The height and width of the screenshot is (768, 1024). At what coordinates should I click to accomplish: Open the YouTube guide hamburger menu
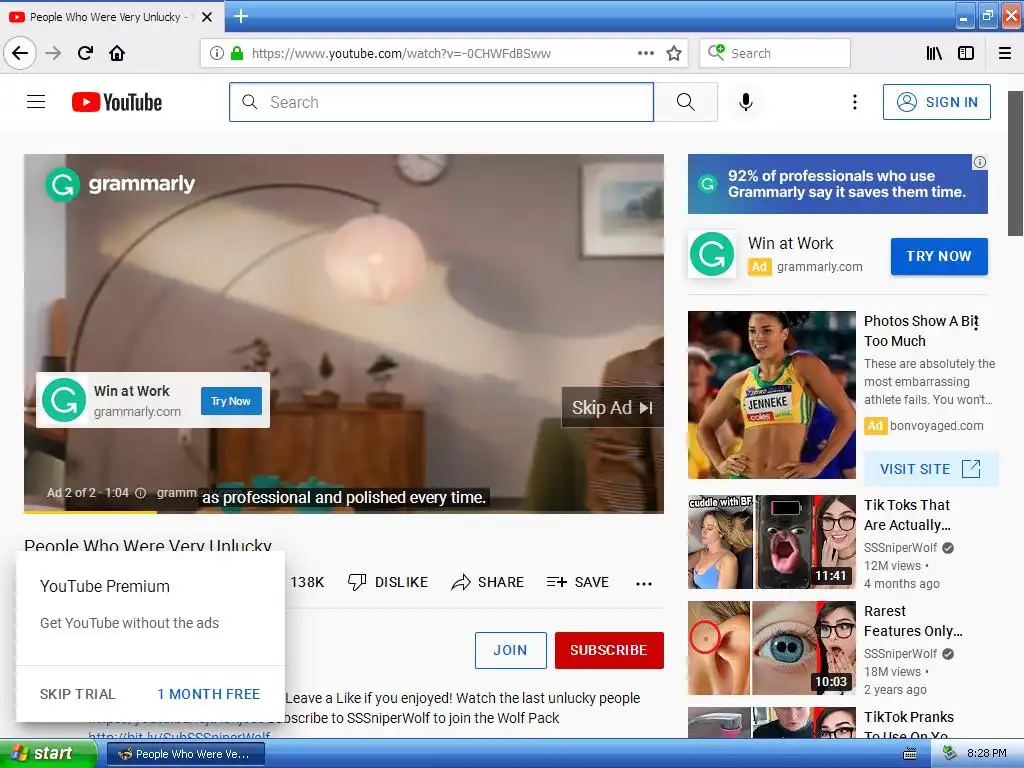coord(36,102)
